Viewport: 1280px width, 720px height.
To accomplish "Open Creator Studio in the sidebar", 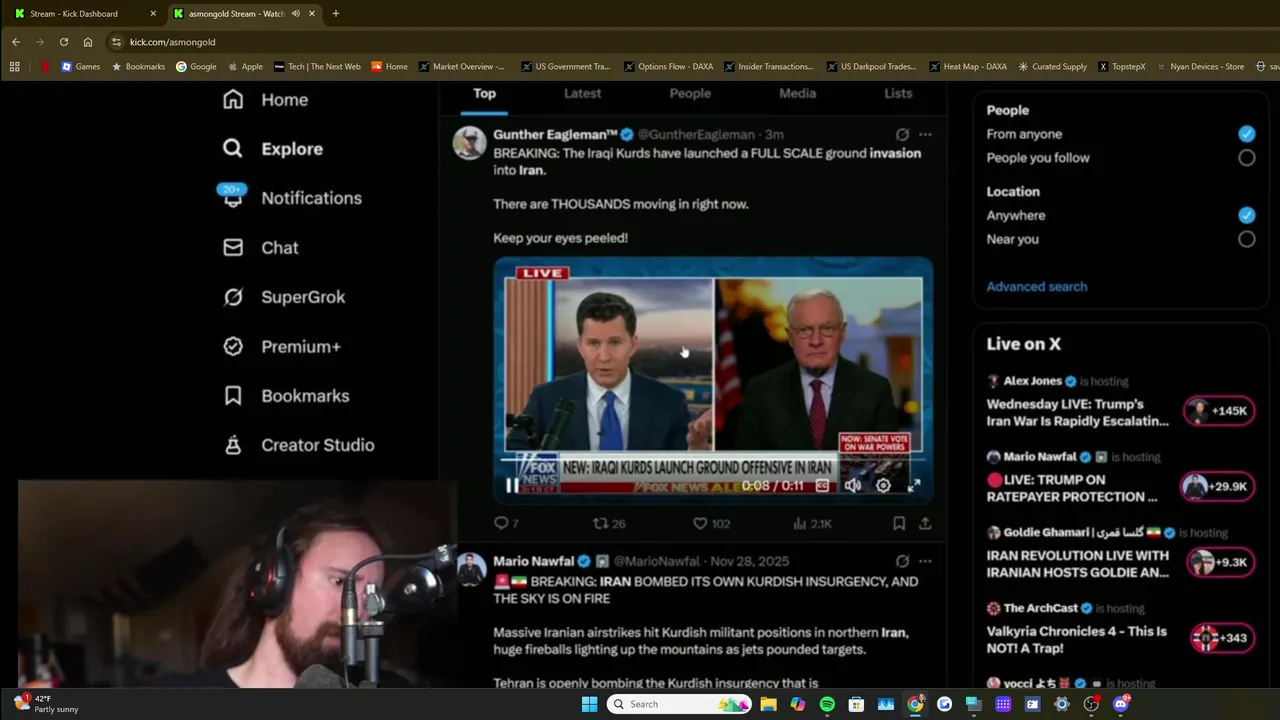I will point(298,445).
